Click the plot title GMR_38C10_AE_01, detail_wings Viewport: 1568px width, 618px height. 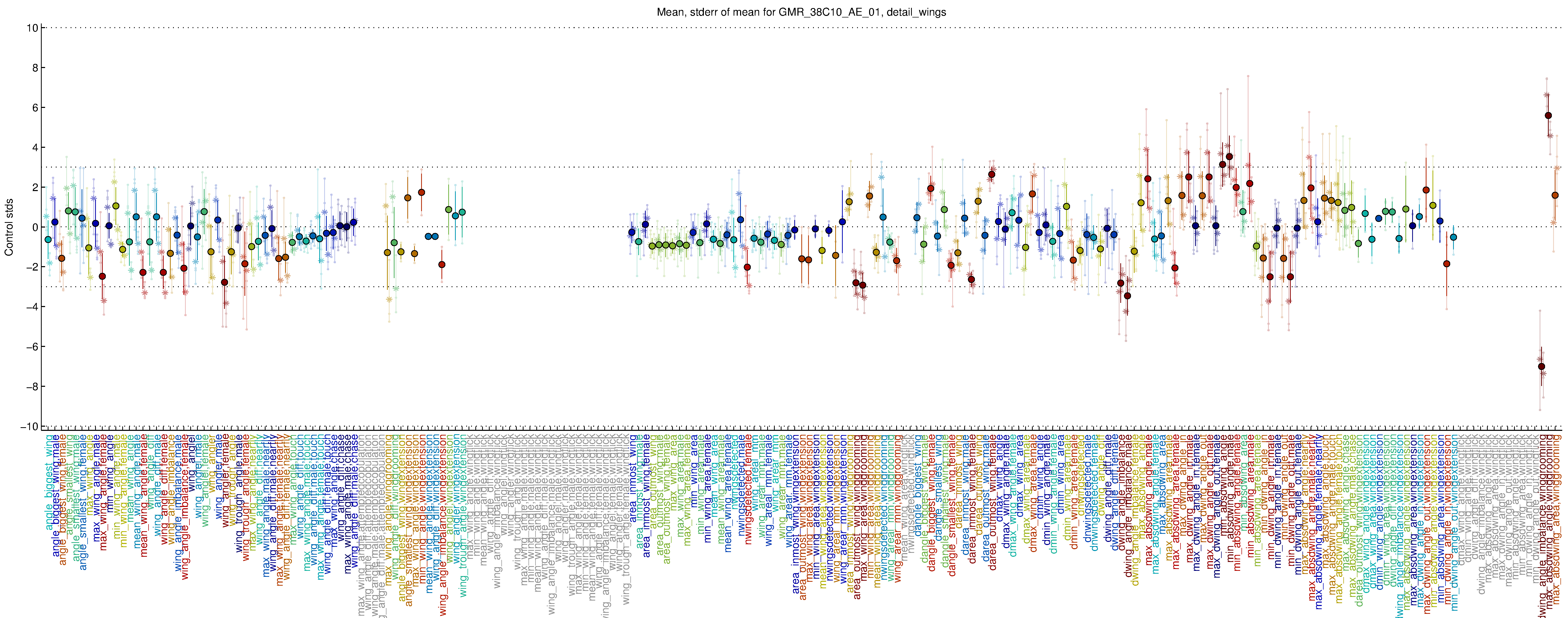point(801,12)
